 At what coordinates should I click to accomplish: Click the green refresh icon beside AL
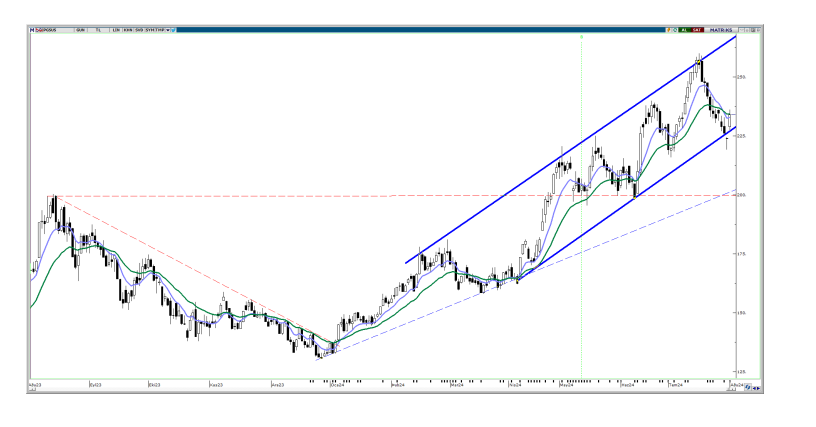pyautogui.click(x=675, y=31)
